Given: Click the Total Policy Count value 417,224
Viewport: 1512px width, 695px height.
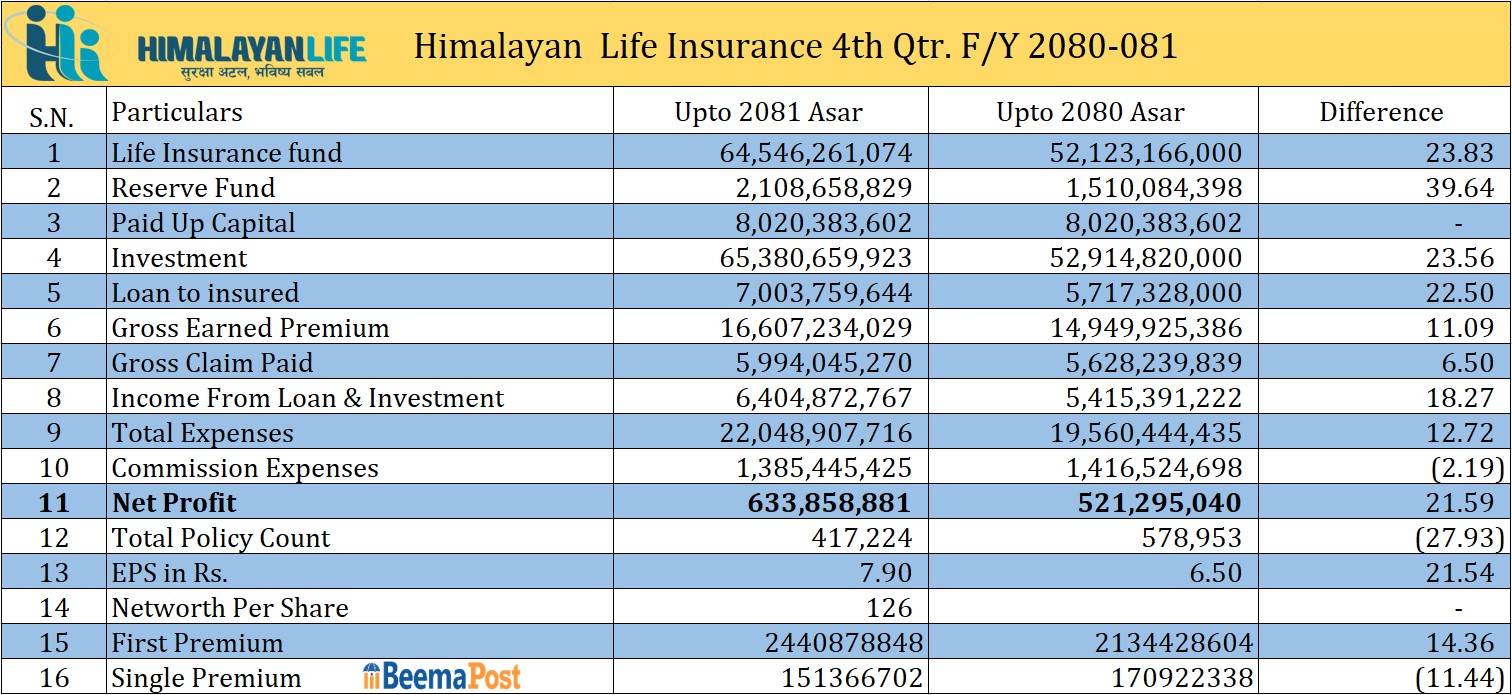Looking at the screenshot, I should (862, 537).
